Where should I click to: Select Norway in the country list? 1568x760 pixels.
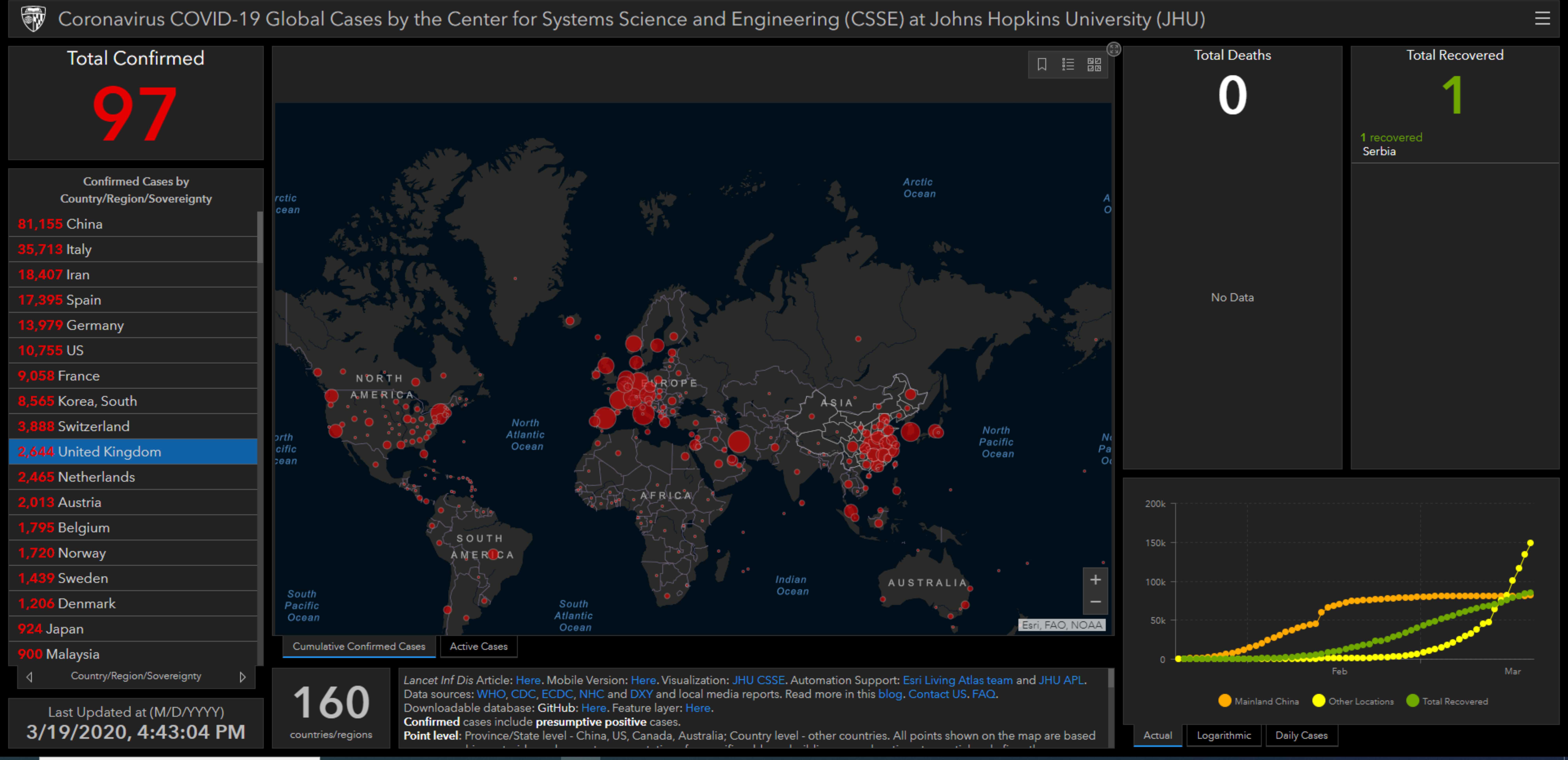(133, 553)
